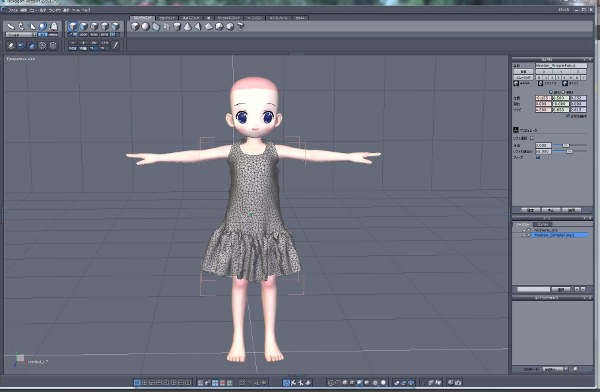The width and height of the screenshot is (600, 392).
Task: Click the green Y position value field
Action: 561,98
